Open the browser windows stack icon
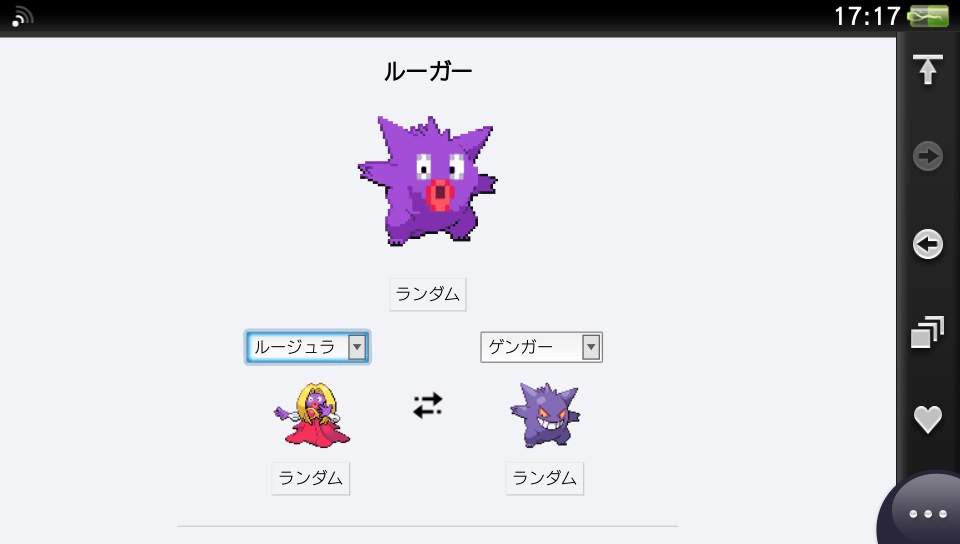Screen dimensions: 960x544 (x=928, y=332)
